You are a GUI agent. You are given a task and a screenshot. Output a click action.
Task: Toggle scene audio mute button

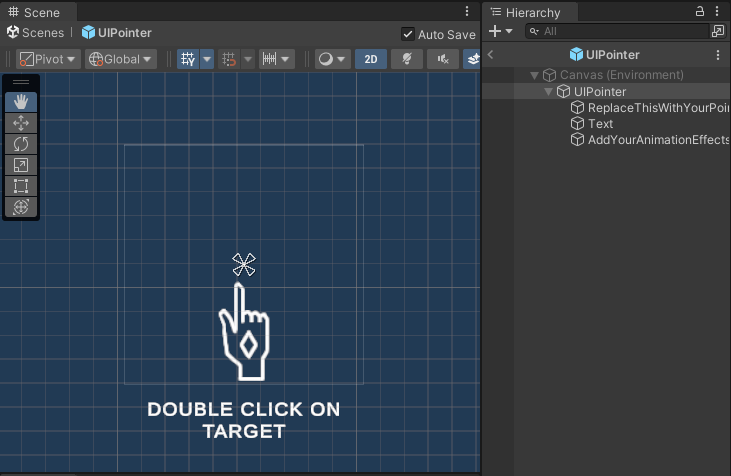tap(442, 59)
